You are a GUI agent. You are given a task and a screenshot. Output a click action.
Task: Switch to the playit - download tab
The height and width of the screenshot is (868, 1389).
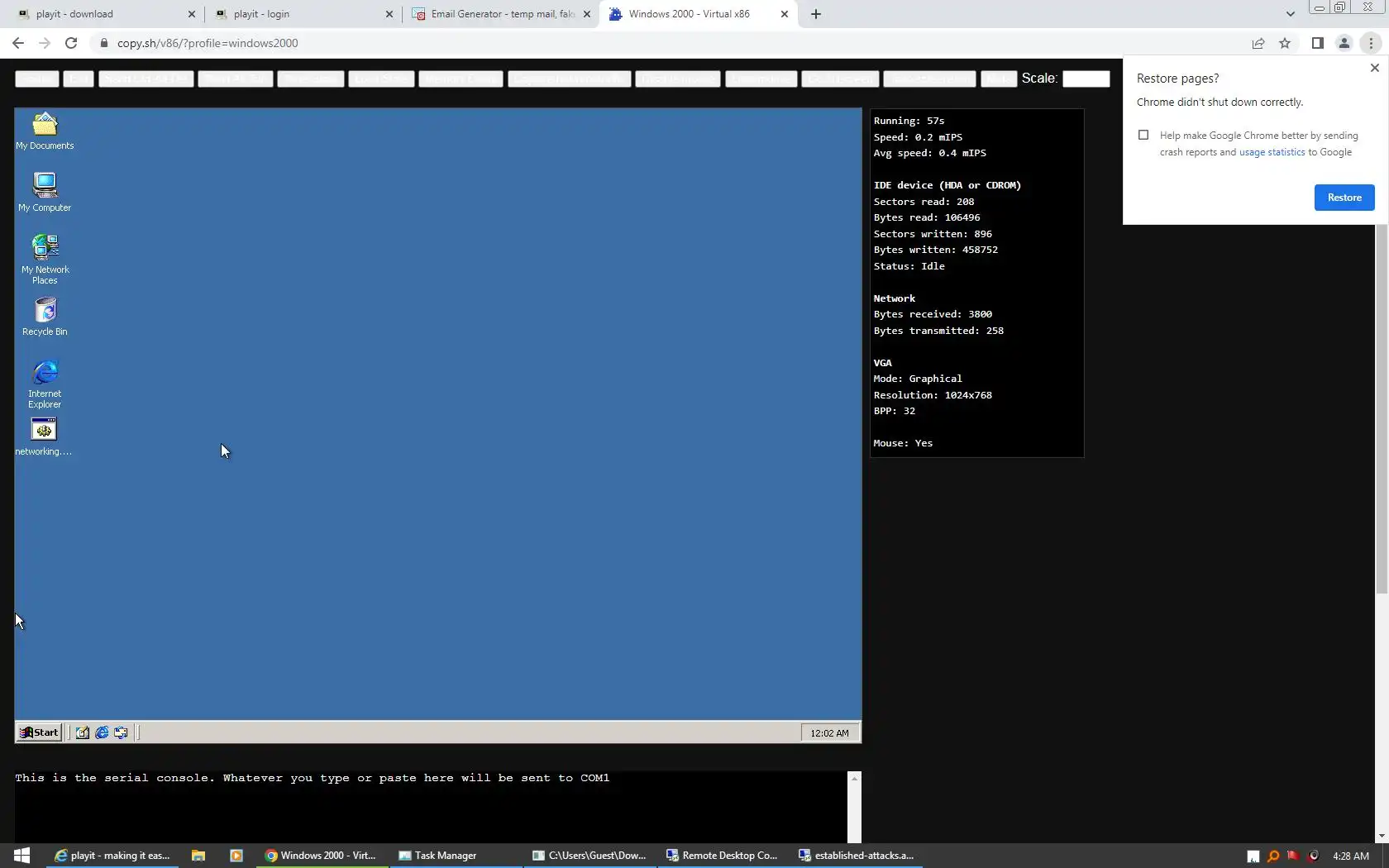click(107, 14)
